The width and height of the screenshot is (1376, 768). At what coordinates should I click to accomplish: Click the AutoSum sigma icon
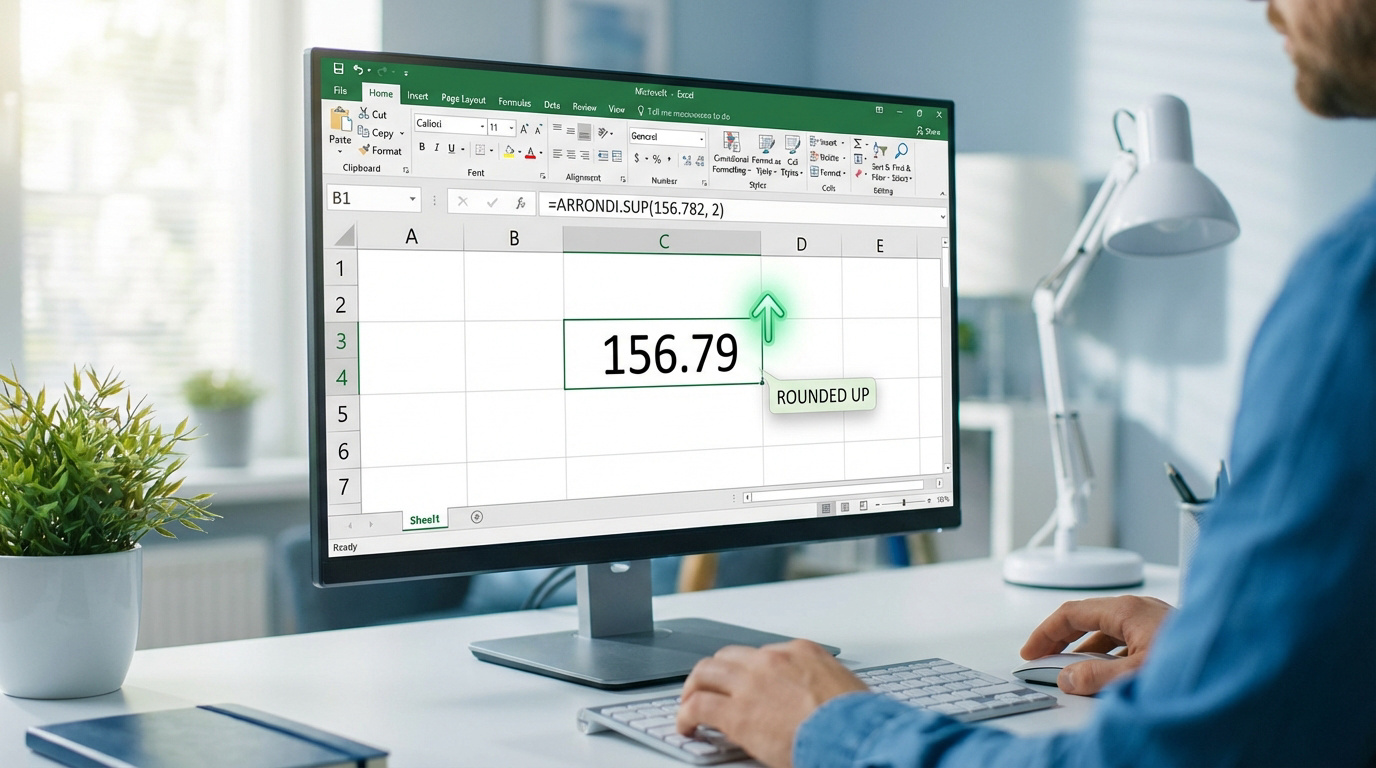click(x=857, y=144)
